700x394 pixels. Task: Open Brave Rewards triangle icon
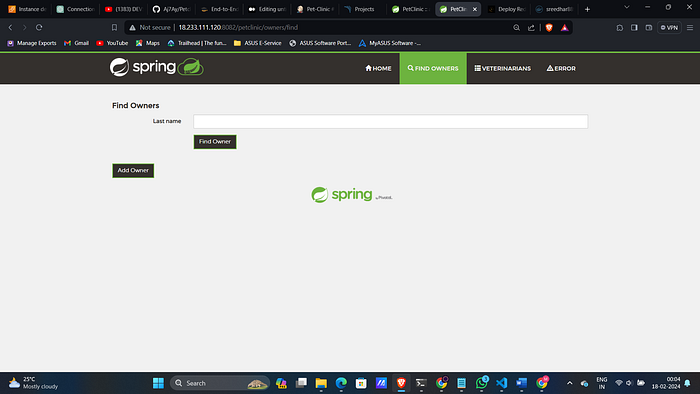point(565,27)
